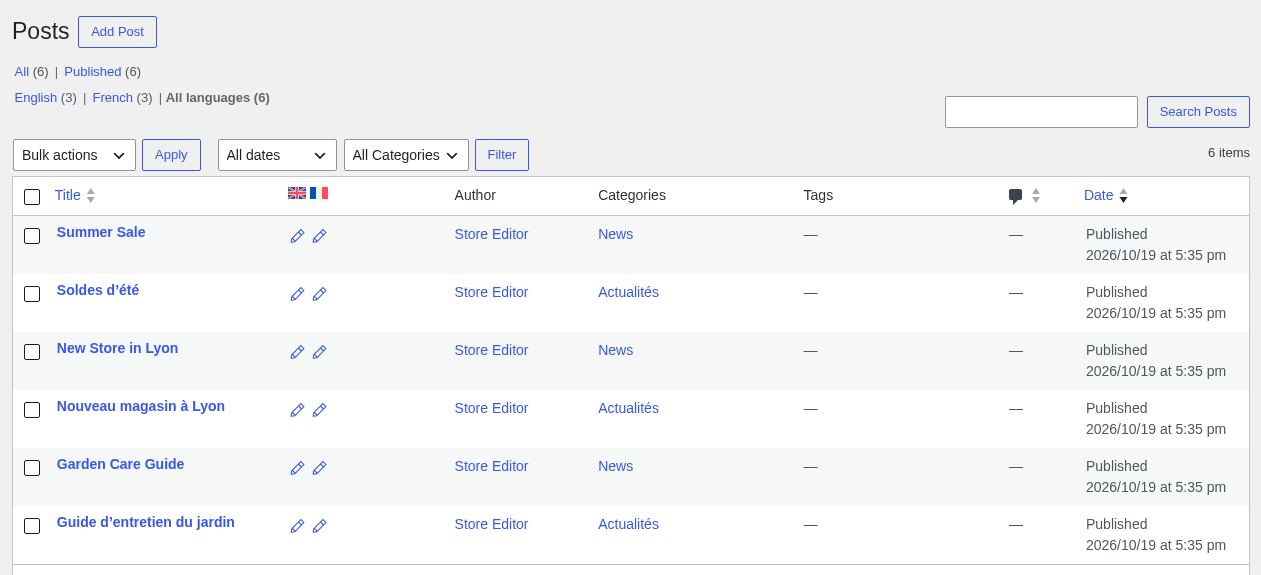The height and width of the screenshot is (575, 1261).
Task: Toggle select-all posts checkbox in header
Action: (32, 197)
